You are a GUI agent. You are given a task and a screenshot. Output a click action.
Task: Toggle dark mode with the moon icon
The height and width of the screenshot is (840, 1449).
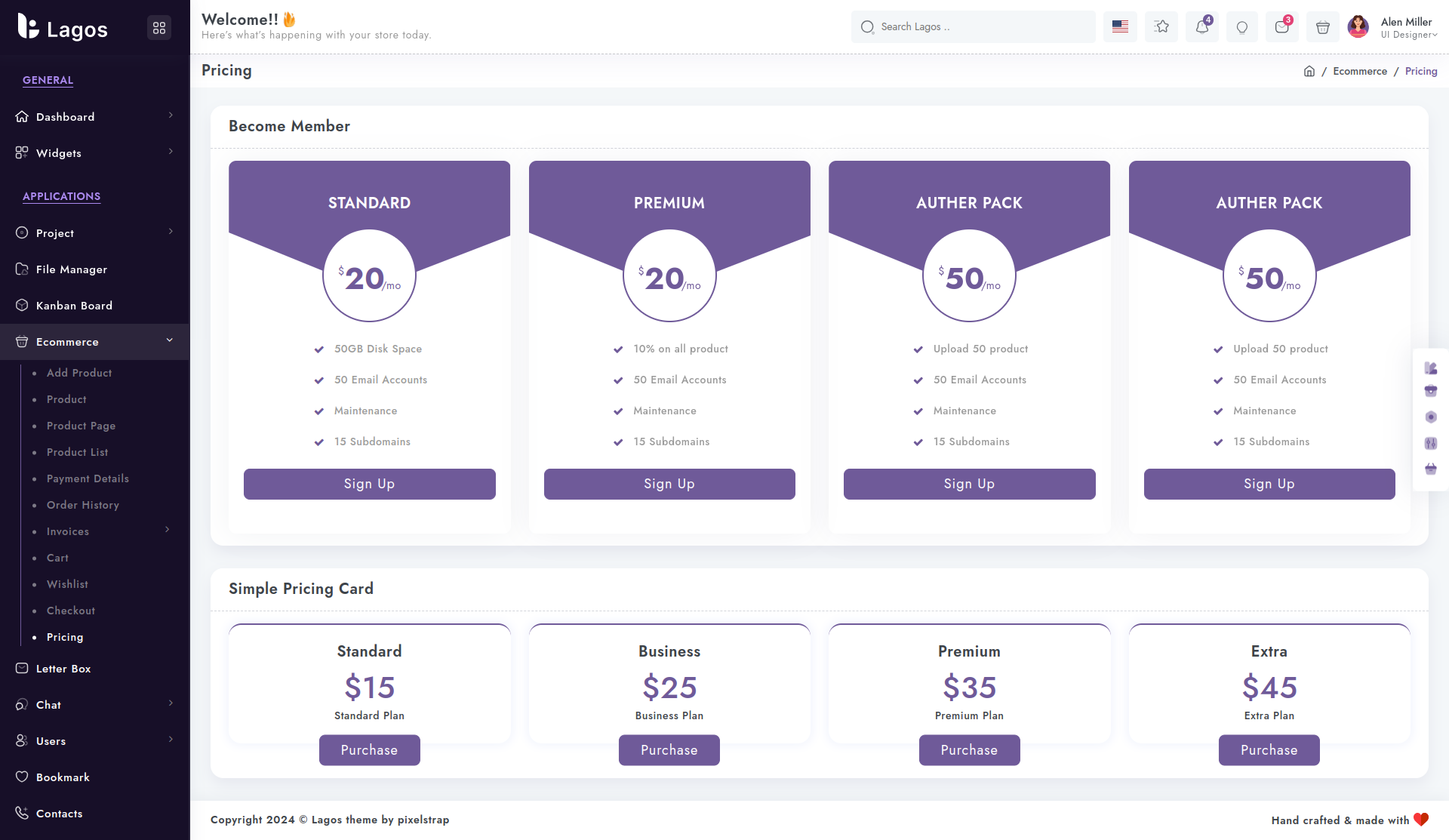tap(1241, 27)
